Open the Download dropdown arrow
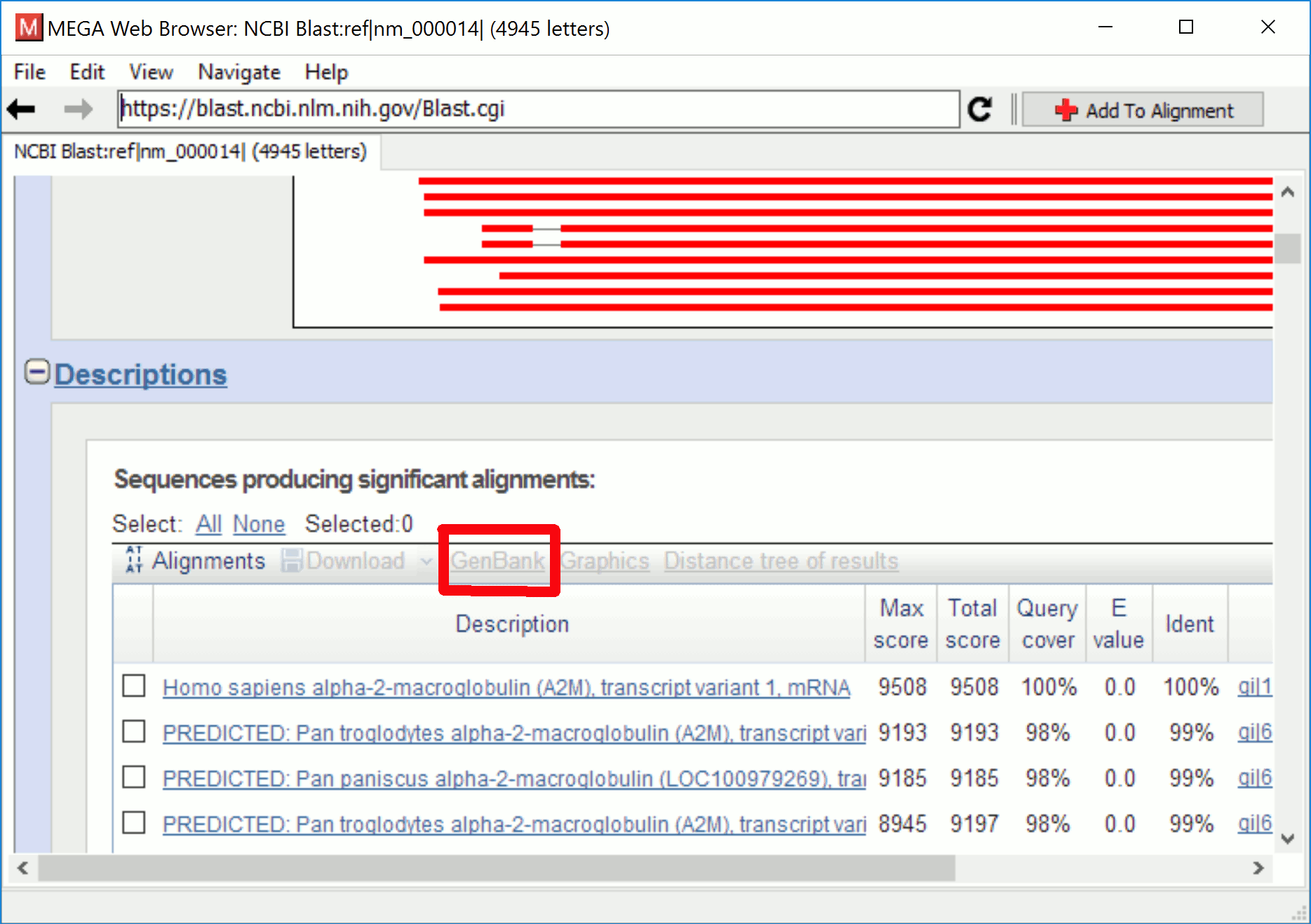 [426, 561]
